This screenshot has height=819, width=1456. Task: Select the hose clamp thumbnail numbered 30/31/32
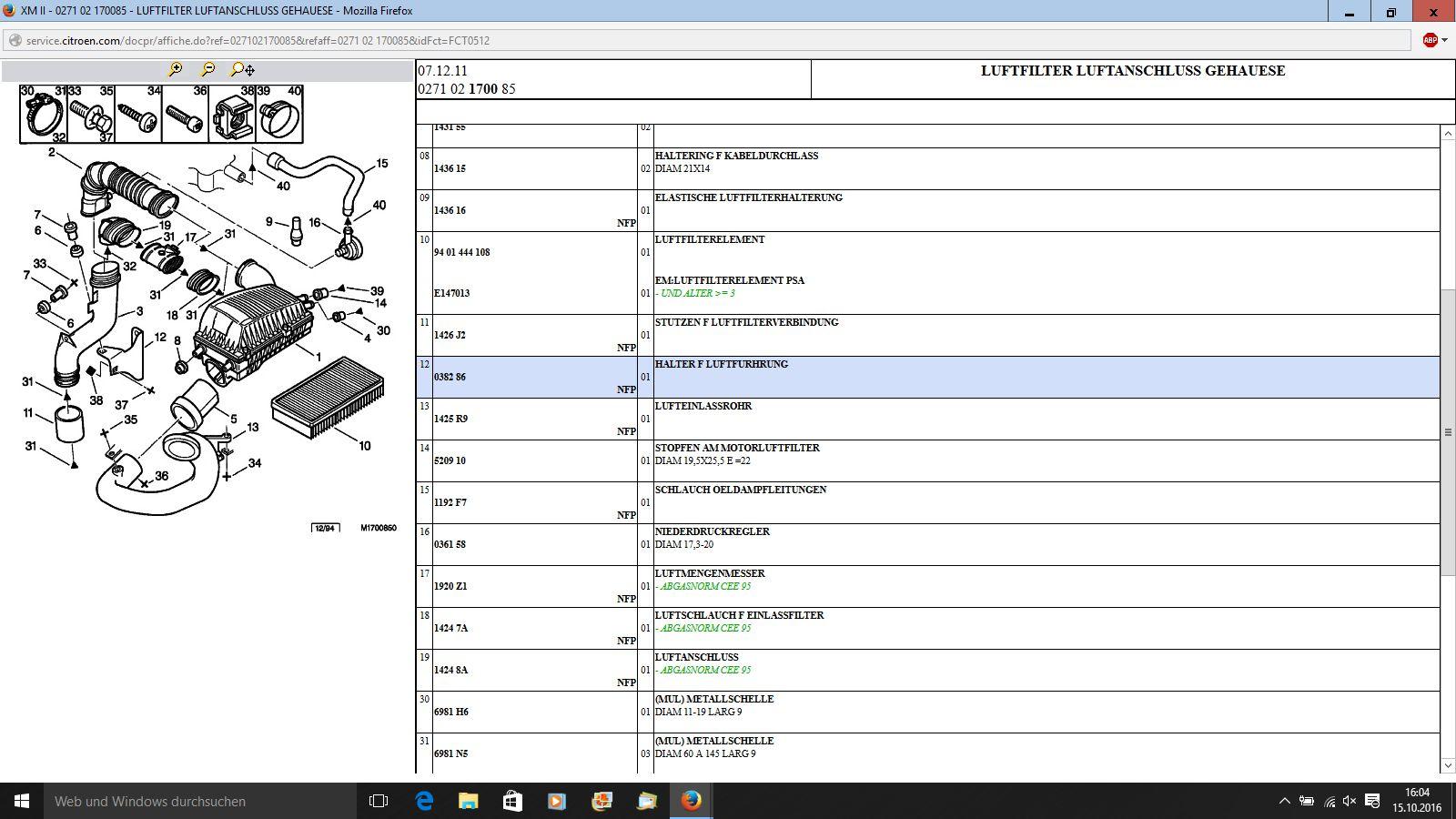click(44, 114)
